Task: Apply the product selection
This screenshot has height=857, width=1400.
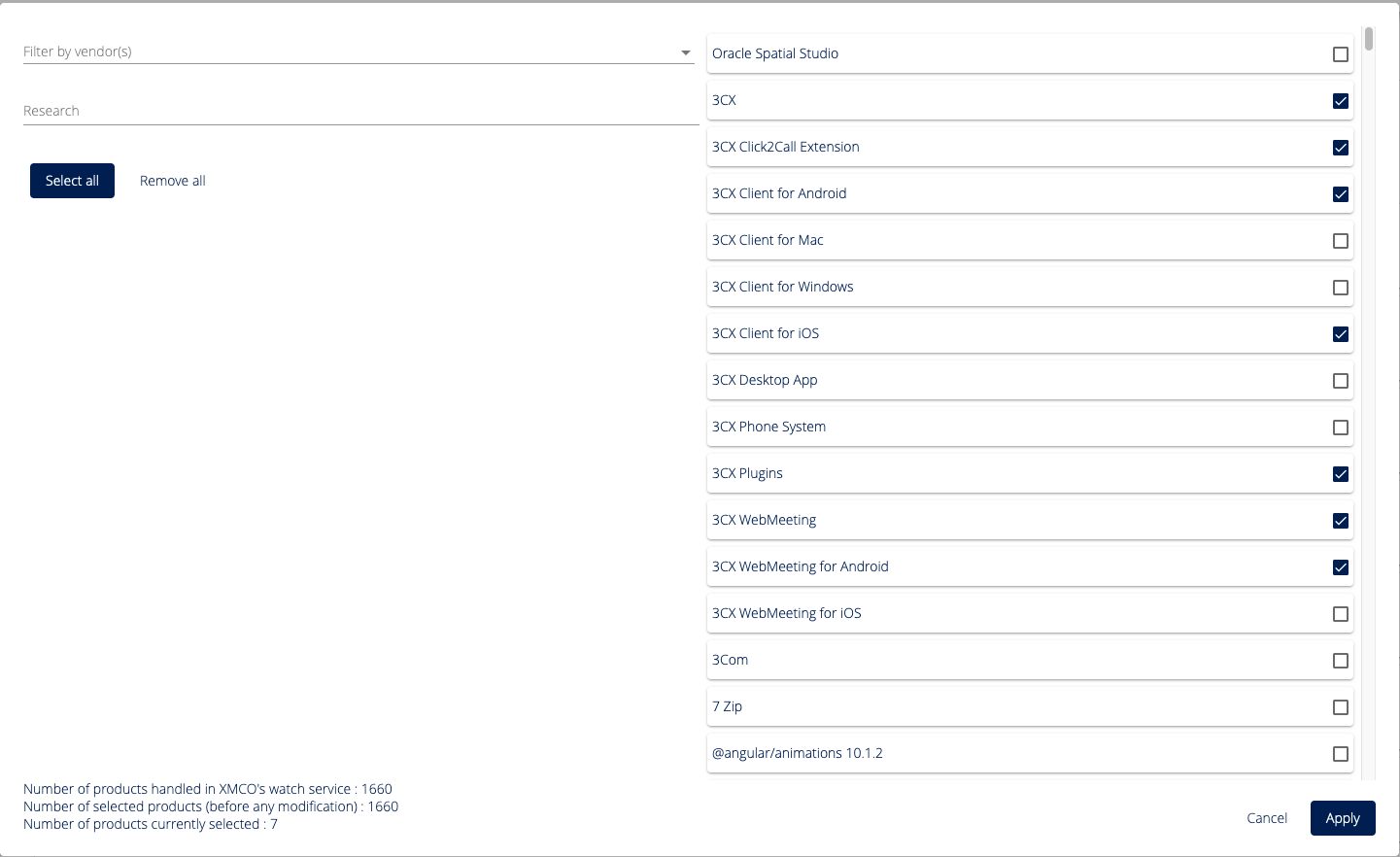Action: click(x=1342, y=818)
